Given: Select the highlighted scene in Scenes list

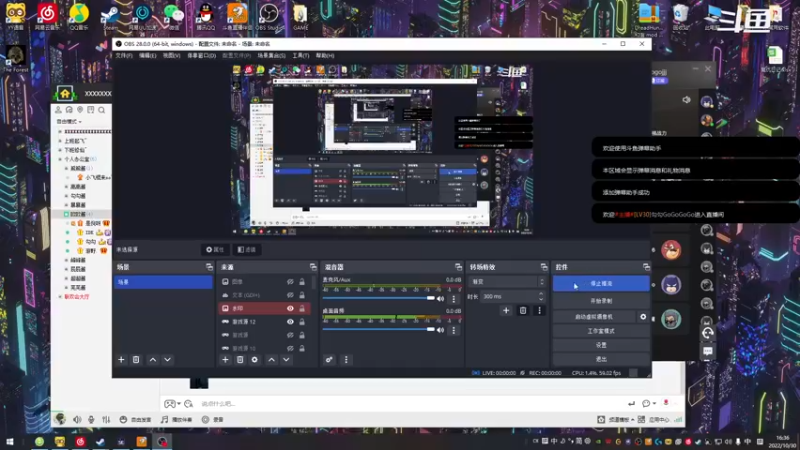Looking at the screenshot, I should 163,282.
